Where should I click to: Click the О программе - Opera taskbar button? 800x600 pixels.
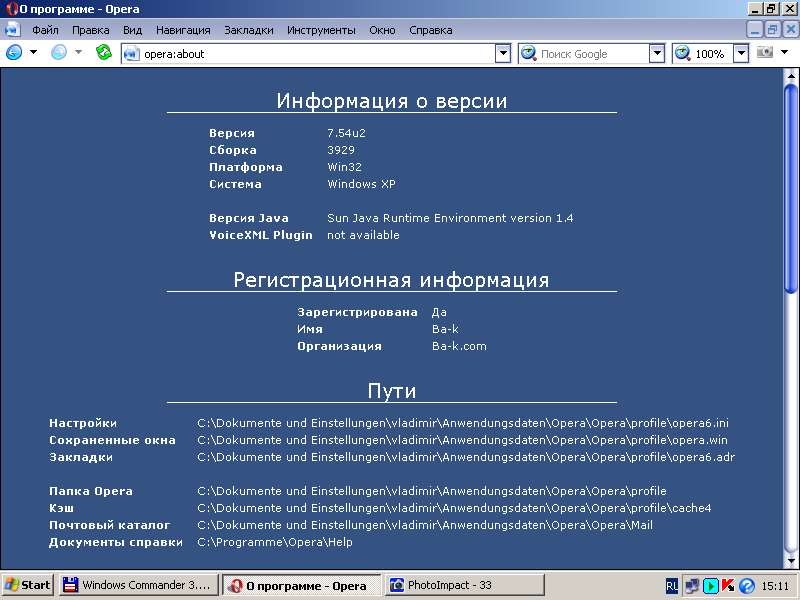pos(302,586)
